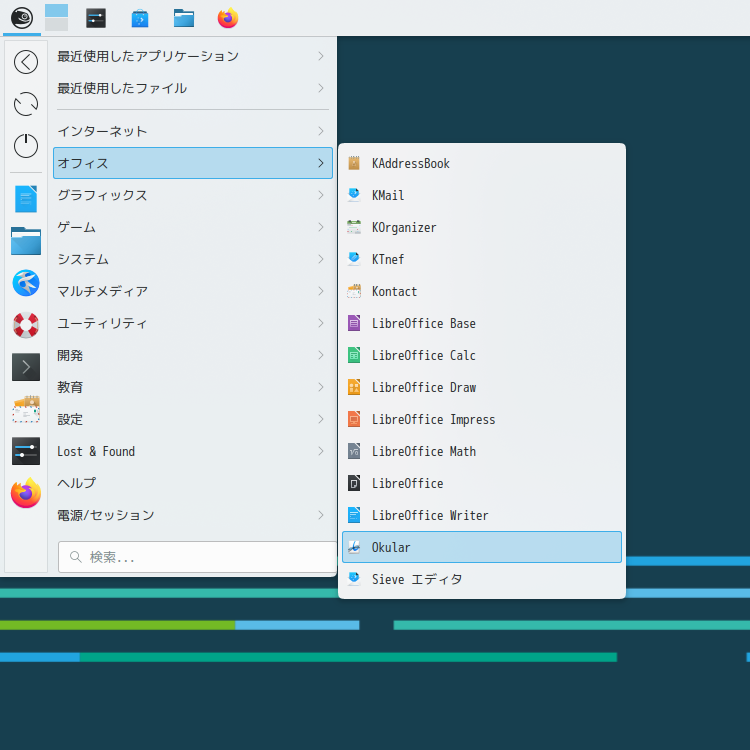The width and height of the screenshot is (750, 750).
Task: Expand the システム category arrow
Action: [x=321, y=259]
